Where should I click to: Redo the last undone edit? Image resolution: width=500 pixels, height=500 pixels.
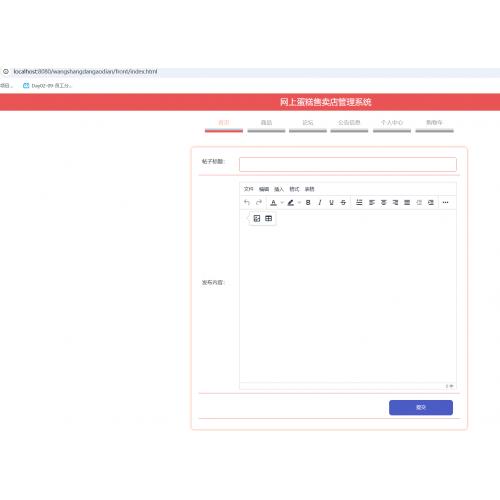[x=259, y=202]
